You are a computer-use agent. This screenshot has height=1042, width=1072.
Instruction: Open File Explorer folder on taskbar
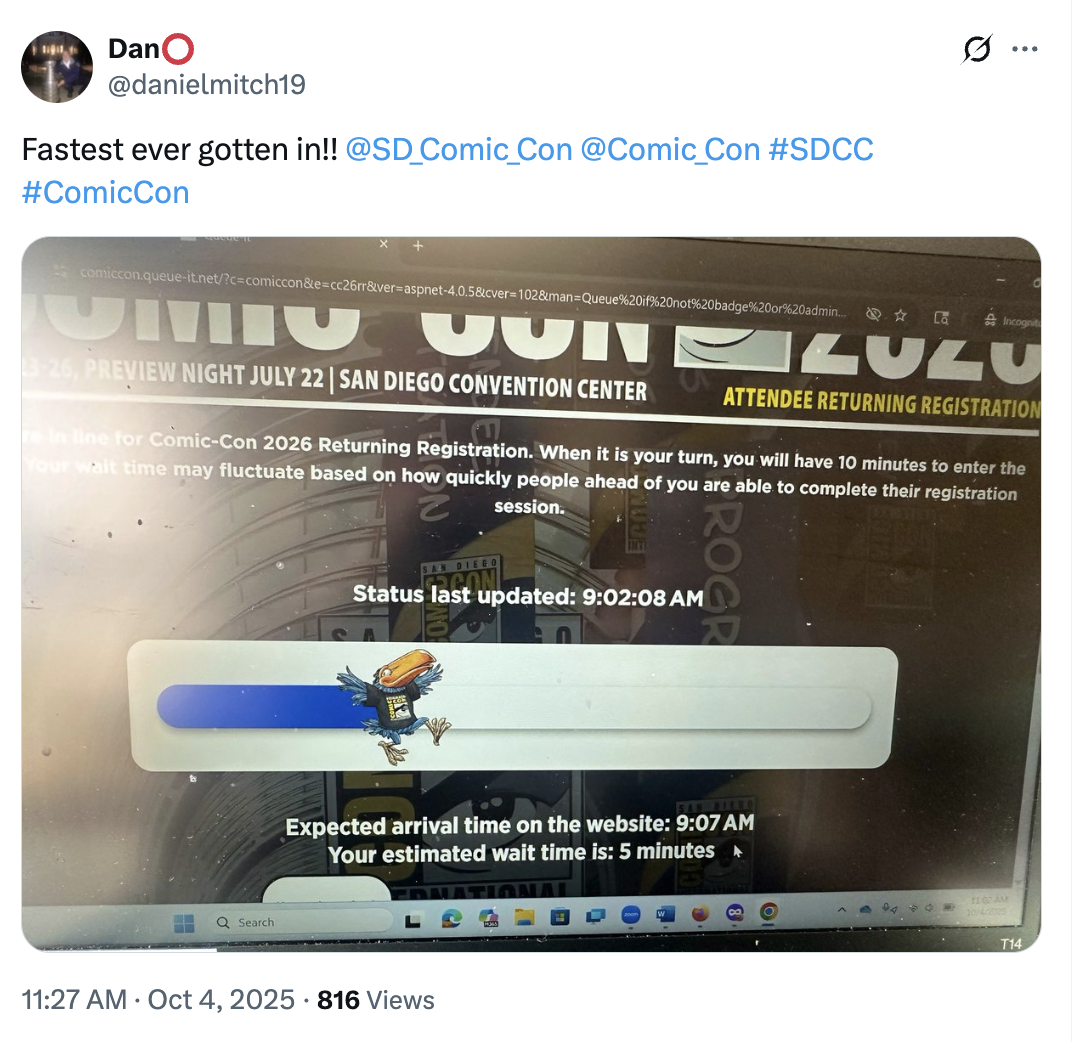tap(524, 916)
